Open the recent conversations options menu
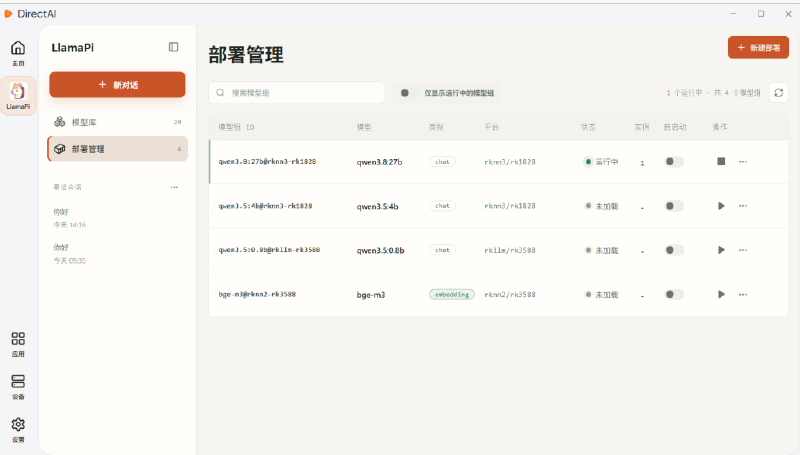The image size is (800, 455). tap(174, 187)
